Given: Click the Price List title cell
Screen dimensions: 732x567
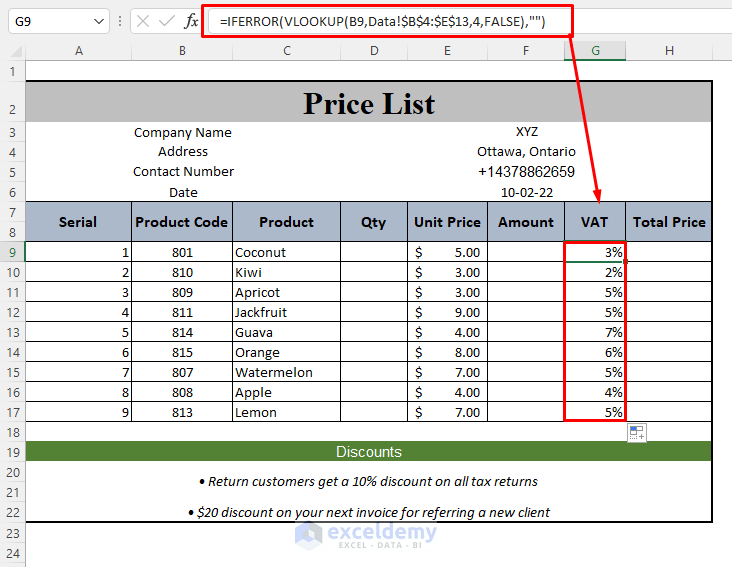Looking at the screenshot, I should coord(369,103).
